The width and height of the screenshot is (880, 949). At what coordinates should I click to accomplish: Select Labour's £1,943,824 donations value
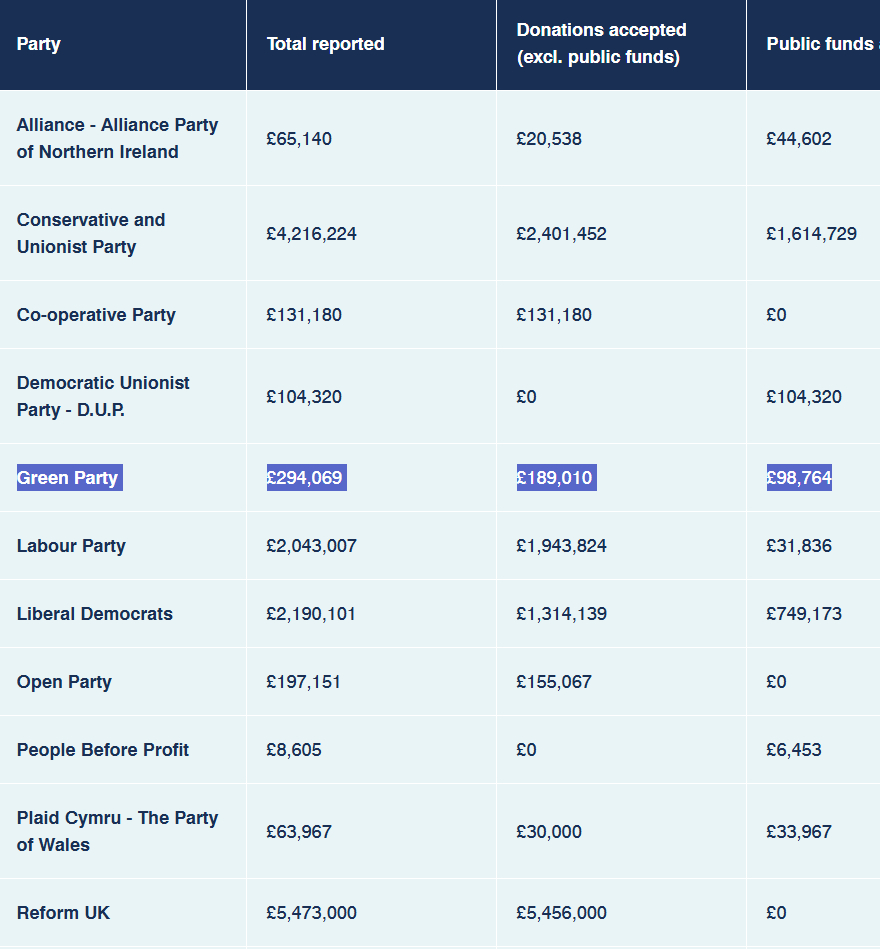coord(561,546)
